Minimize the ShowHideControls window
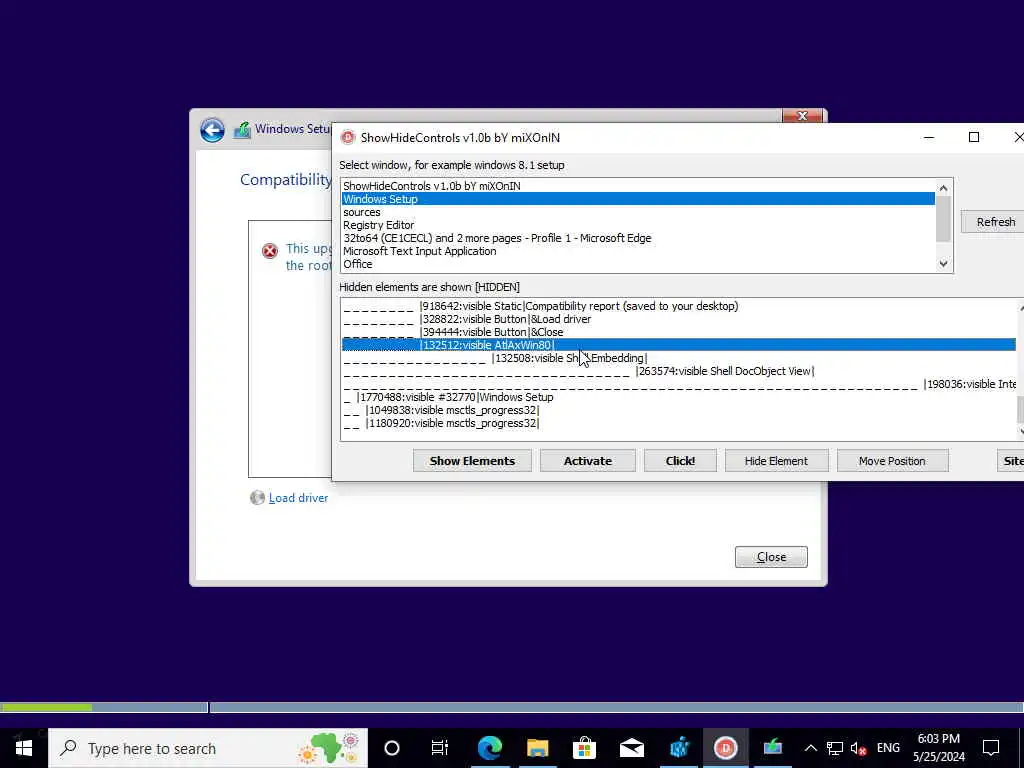The image size is (1024, 768). pyautogui.click(x=929, y=137)
